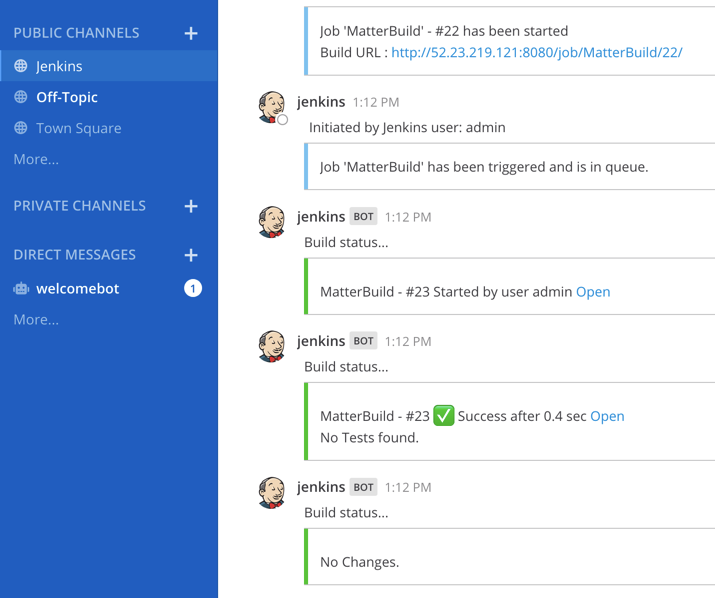Click Open link on the #23 Started message
The height and width of the screenshot is (598, 715).
pyautogui.click(x=593, y=292)
